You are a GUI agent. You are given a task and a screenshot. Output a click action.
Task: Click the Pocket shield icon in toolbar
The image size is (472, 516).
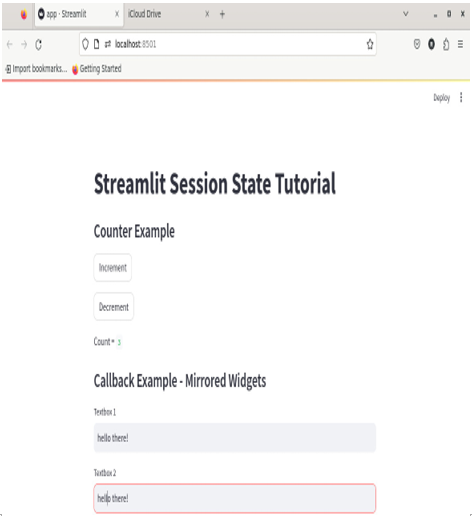pos(417,44)
